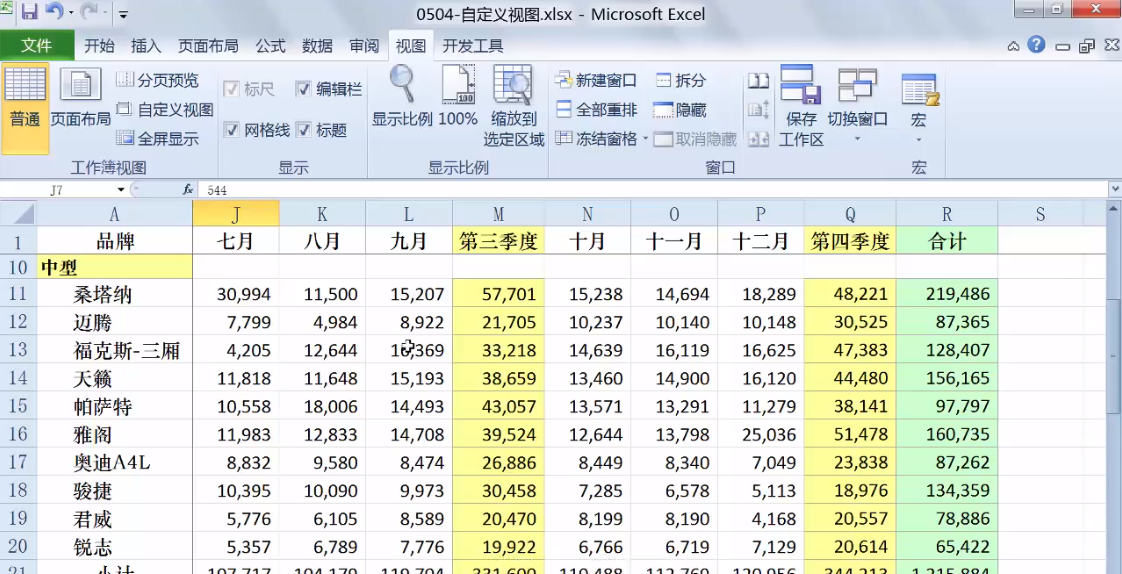The image size is (1122, 574).
Task: Click the 全屏显示 button
Action: click(158, 139)
